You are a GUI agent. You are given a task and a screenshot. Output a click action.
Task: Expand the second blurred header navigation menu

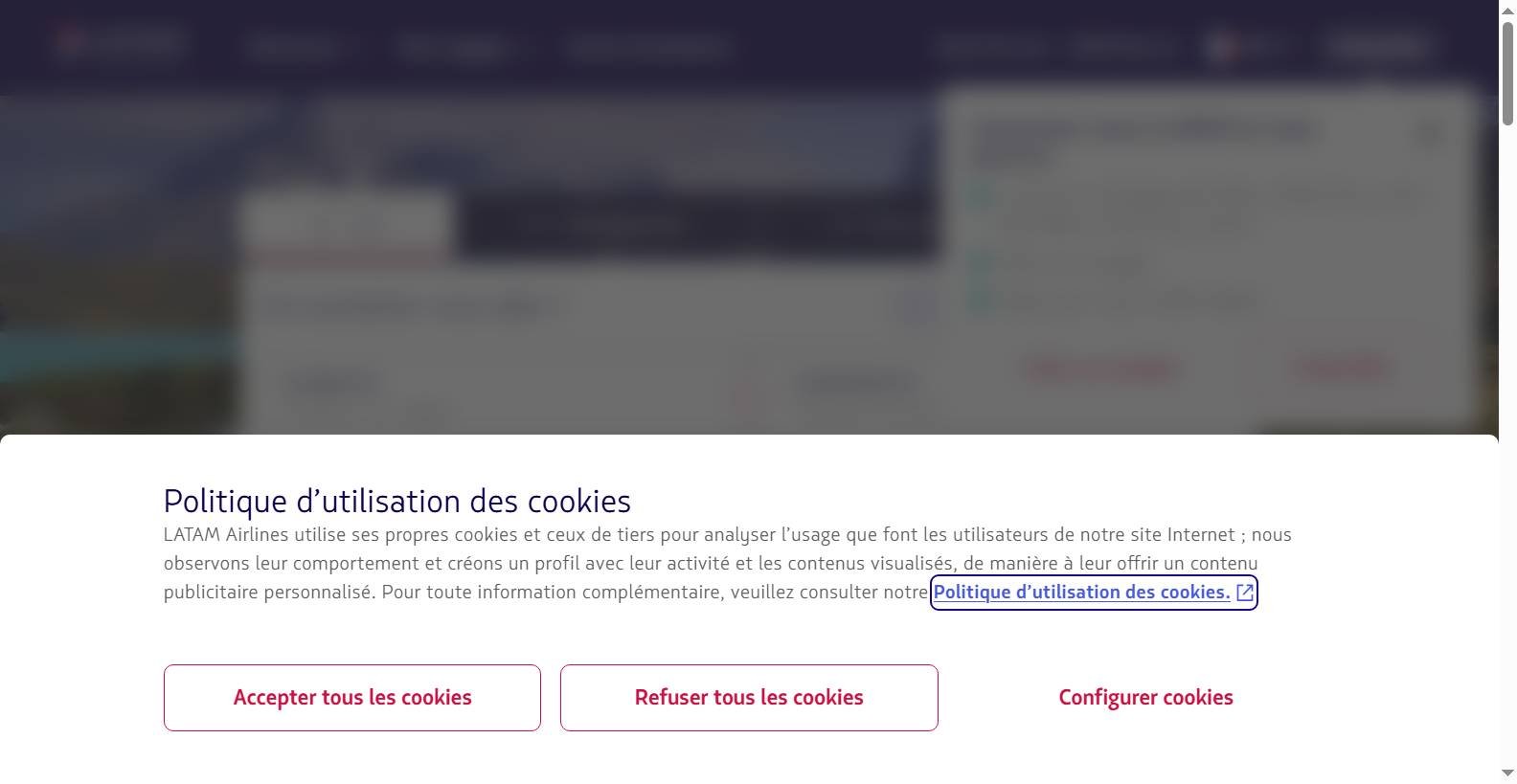(x=458, y=48)
